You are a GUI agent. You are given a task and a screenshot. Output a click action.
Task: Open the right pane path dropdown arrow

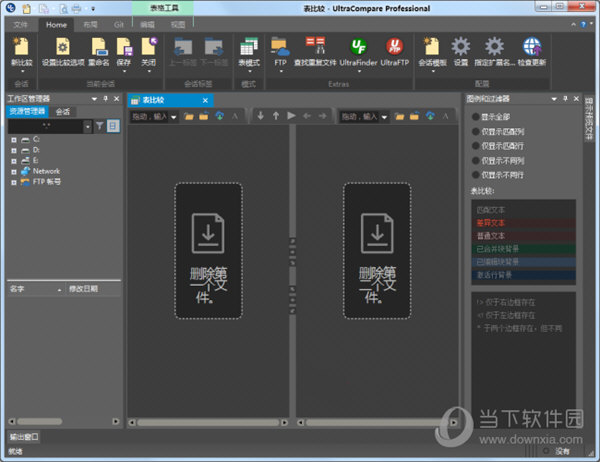coord(384,117)
